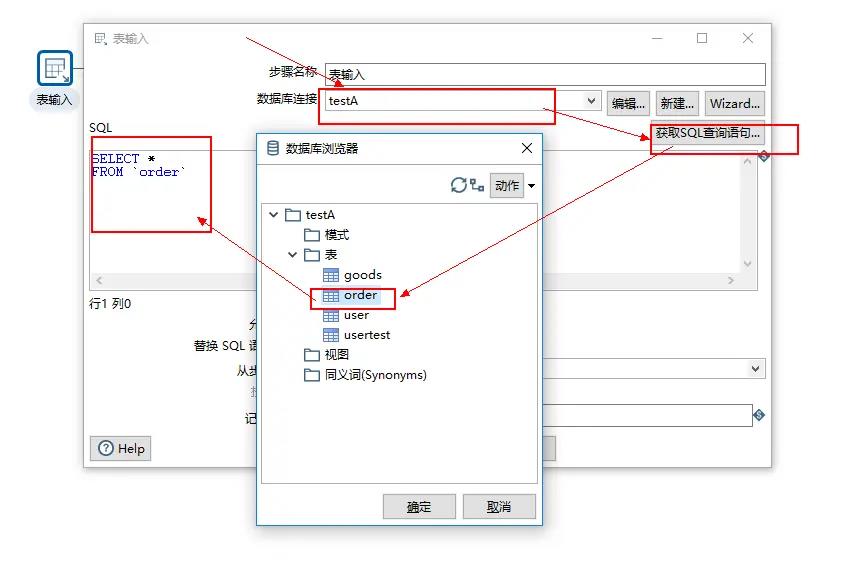Click the 获取SQL查询语句 button

708,133
